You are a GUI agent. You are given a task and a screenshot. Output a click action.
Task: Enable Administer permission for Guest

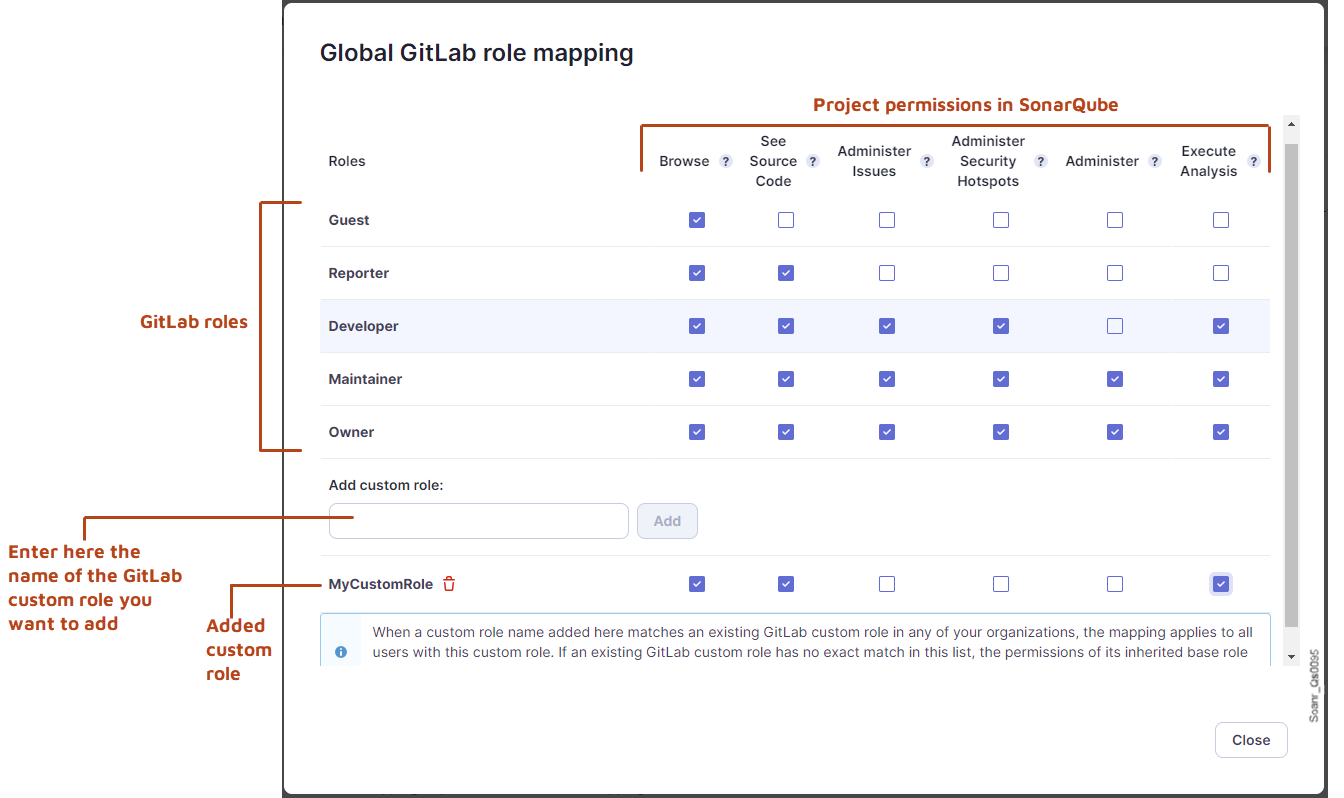click(x=1115, y=220)
